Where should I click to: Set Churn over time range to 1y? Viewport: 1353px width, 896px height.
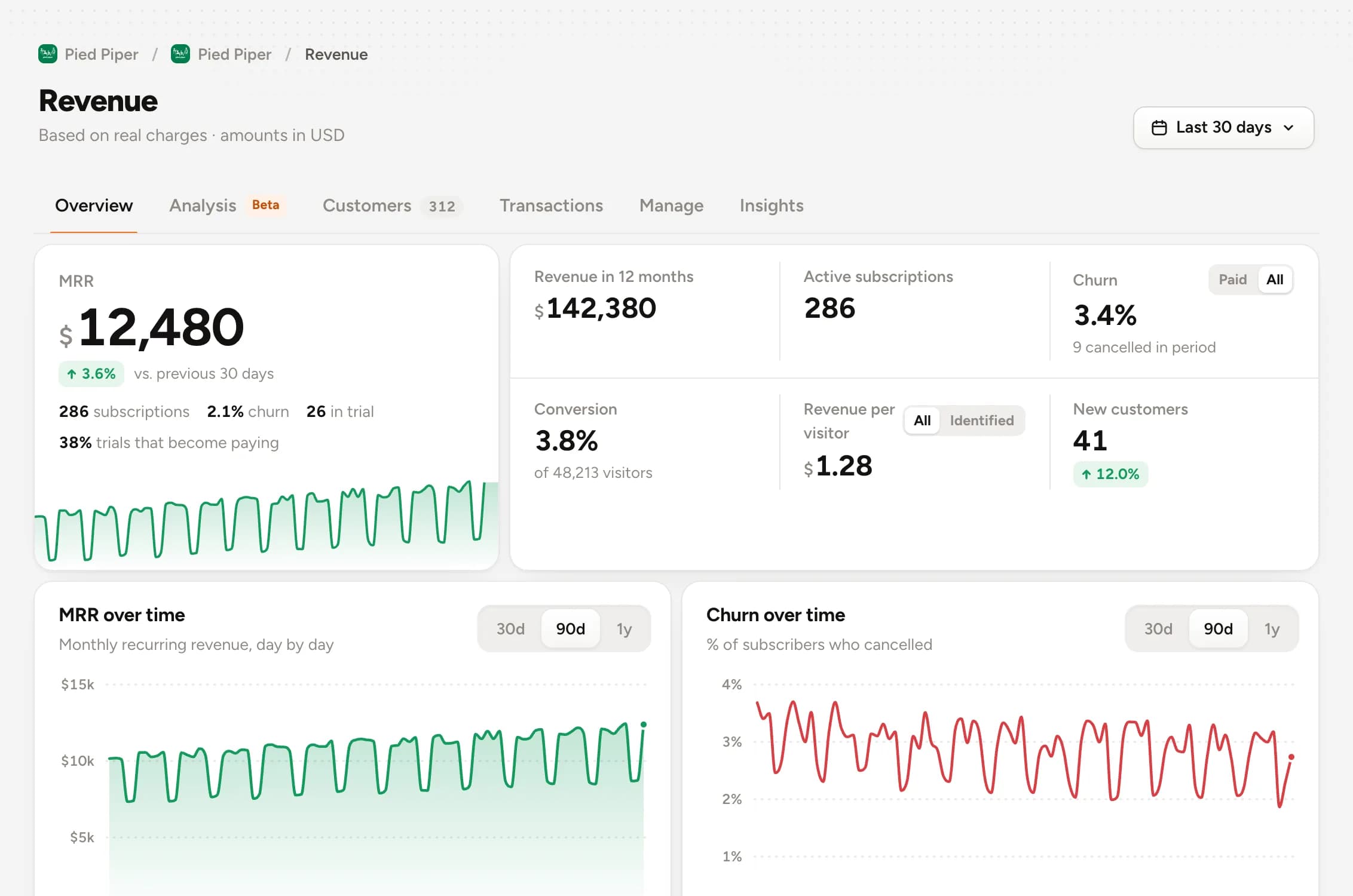tap(1272, 629)
